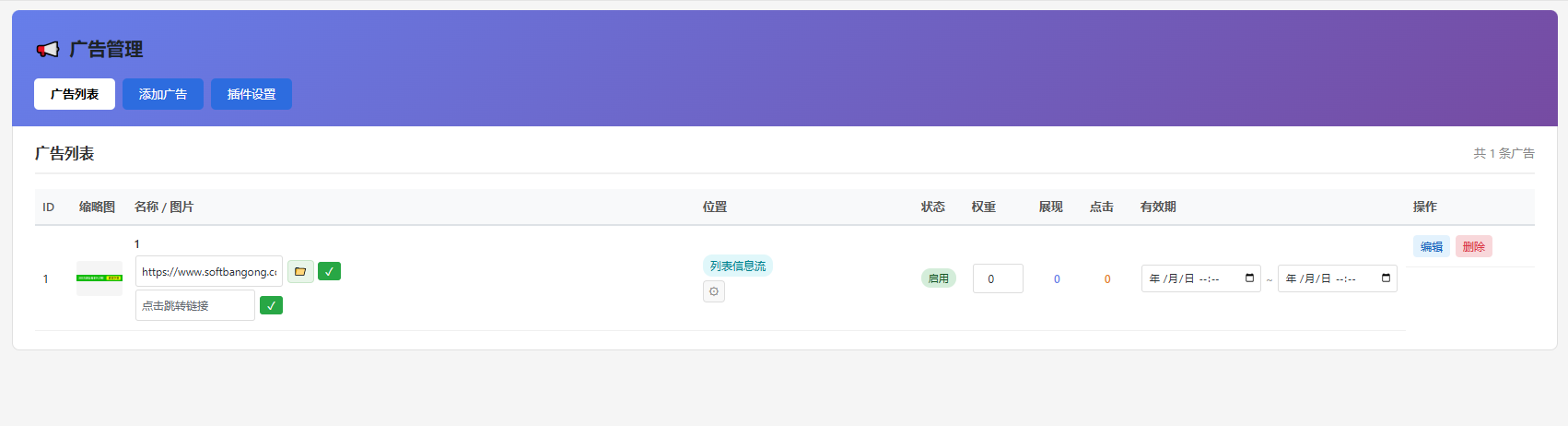The image size is (1568, 426).
Task: Switch to the 广告列表 tab
Action: [x=75, y=94]
